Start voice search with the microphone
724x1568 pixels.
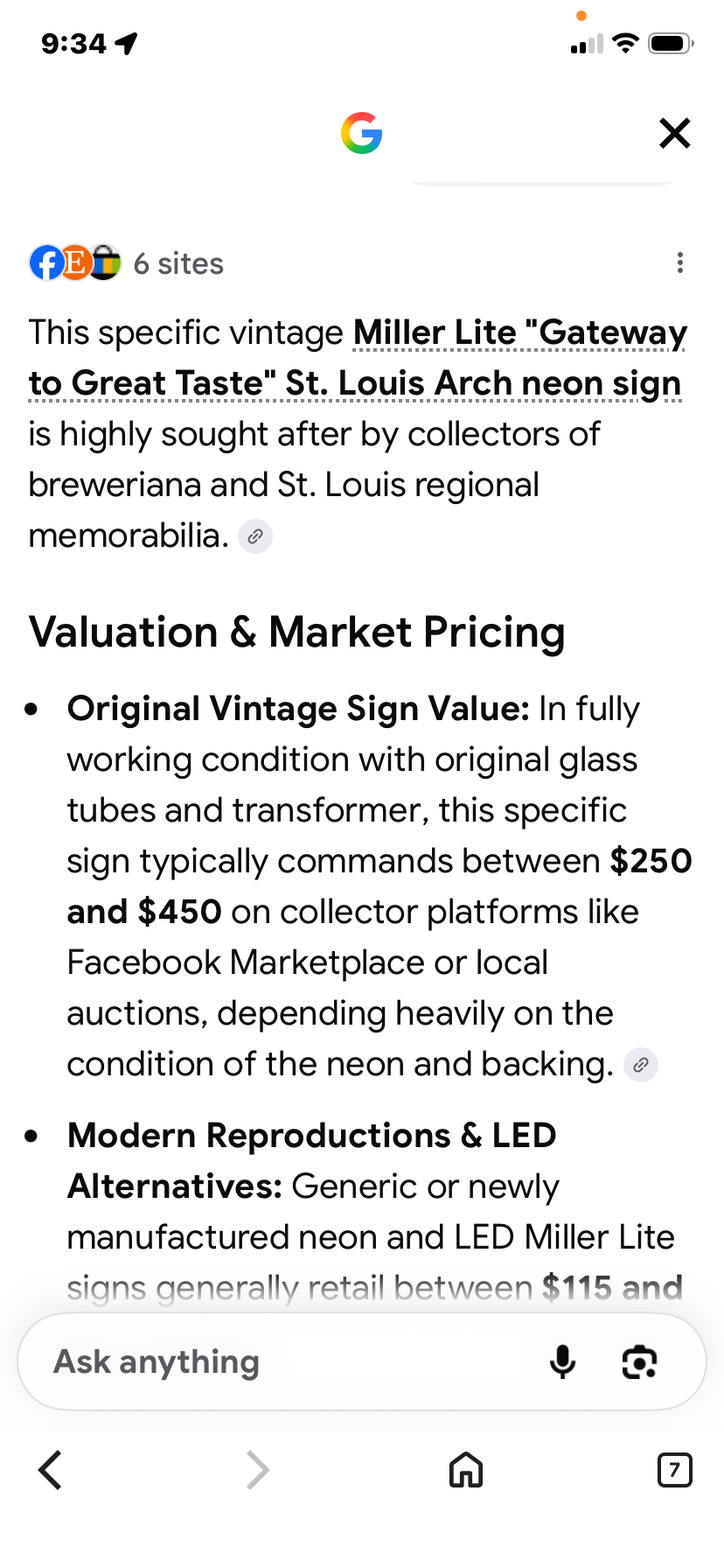click(x=562, y=1361)
